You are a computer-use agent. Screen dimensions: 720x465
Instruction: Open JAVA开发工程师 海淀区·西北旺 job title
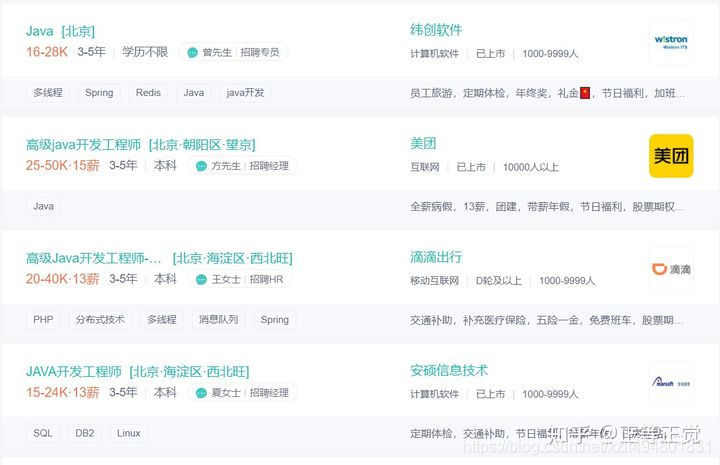click(137, 372)
